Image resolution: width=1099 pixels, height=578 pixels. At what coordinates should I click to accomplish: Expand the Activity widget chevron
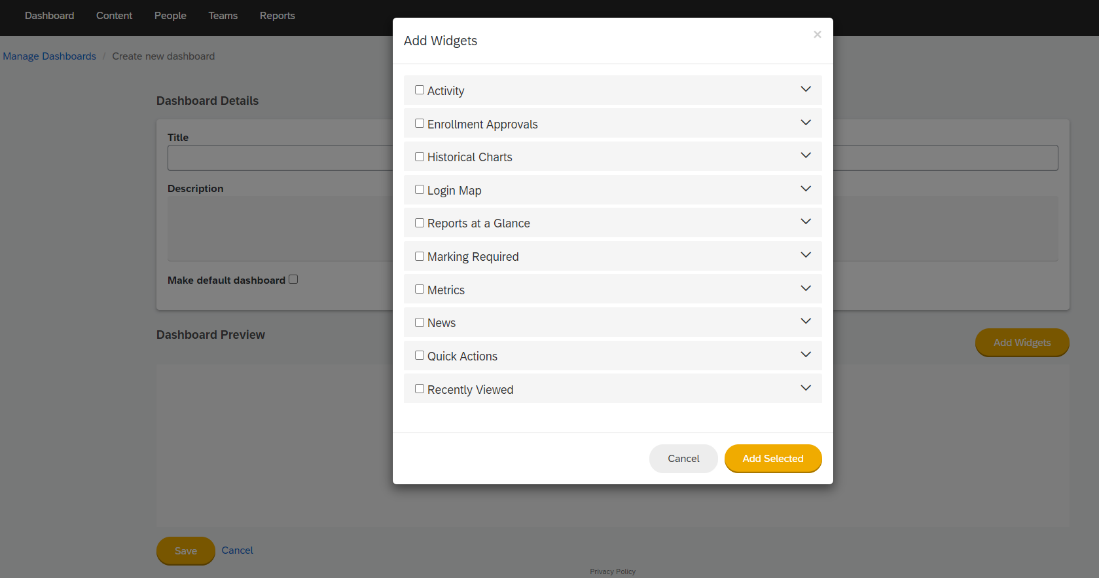[x=805, y=90]
